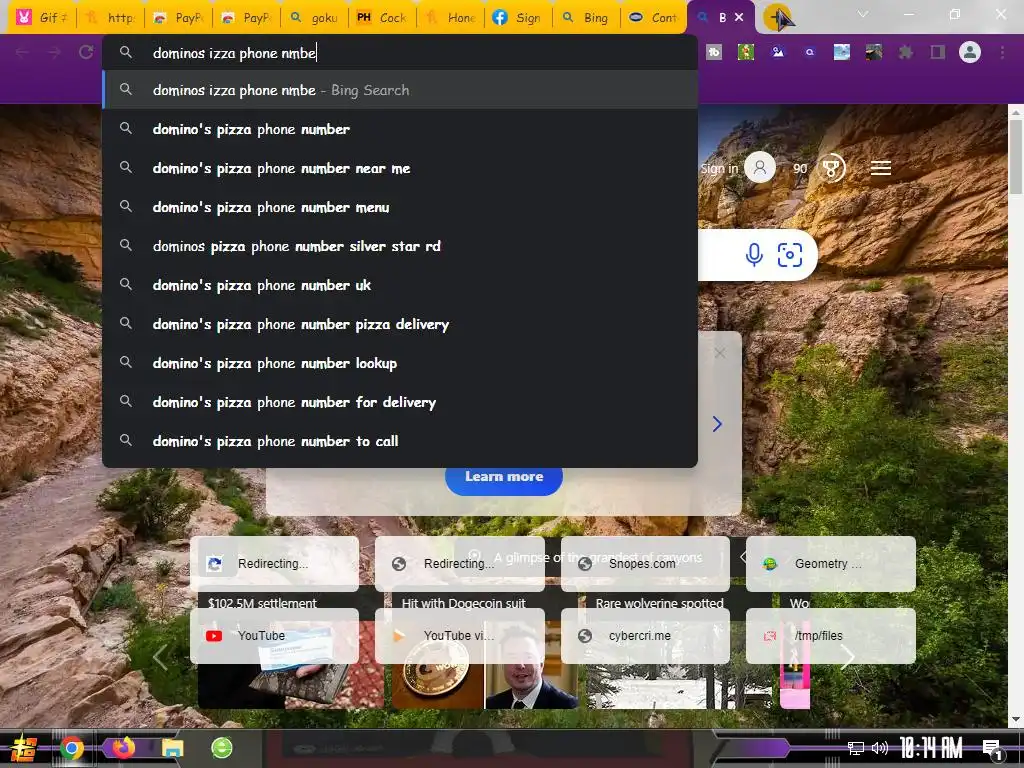Viewport: 1024px width, 768px height.
Task: Open the Chrome profile avatar
Action: pos(970,52)
